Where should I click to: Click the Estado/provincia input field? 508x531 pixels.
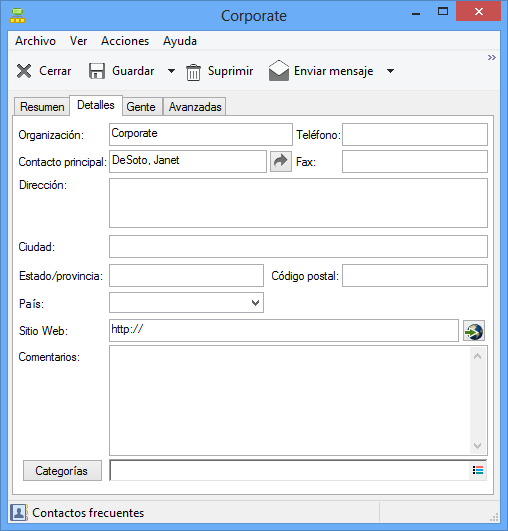pos(186,276)
